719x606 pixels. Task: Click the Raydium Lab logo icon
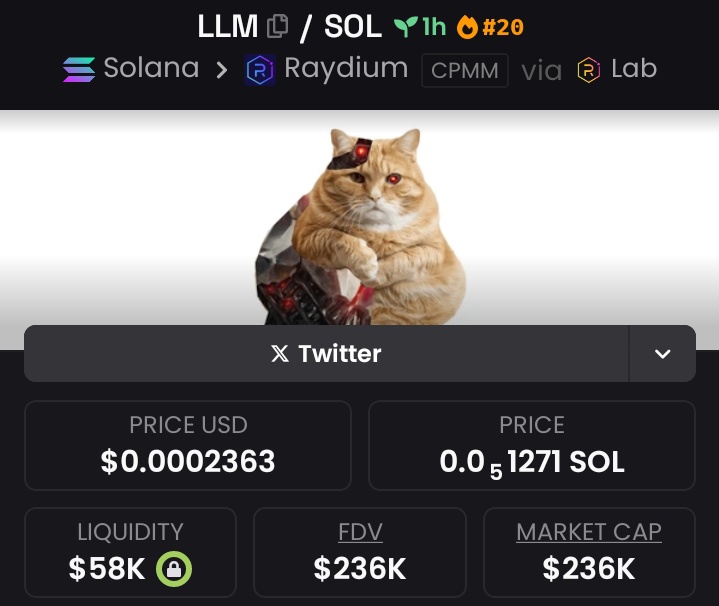pyautogui.click(x=589, y=70)
